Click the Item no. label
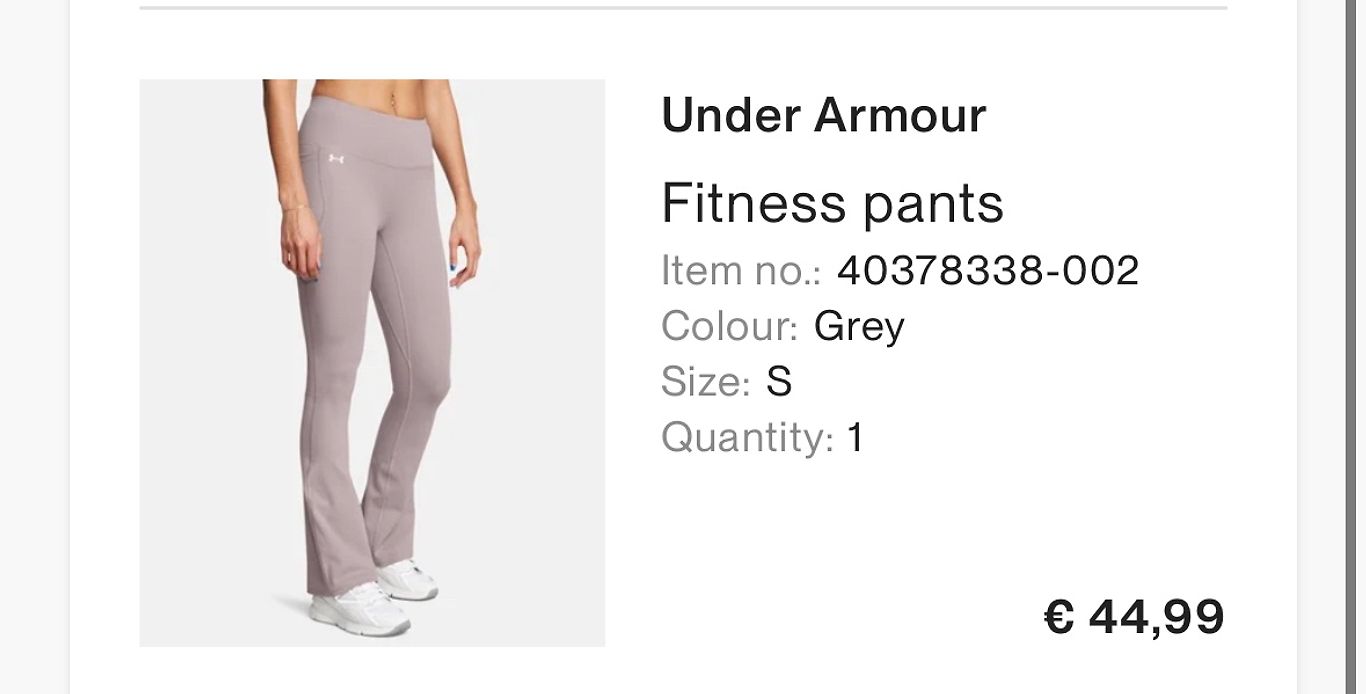This screenshot has height=694, width=1366. [741, 271]
